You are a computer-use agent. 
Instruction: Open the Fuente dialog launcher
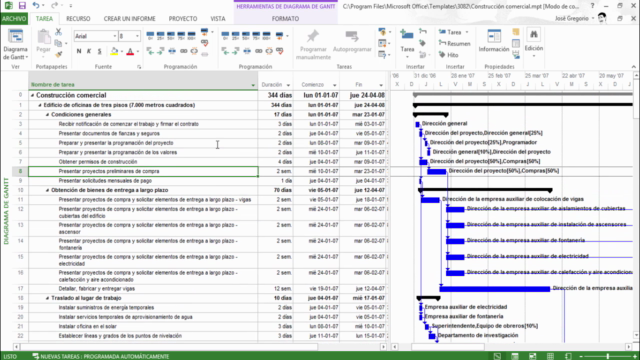(139, 67)
